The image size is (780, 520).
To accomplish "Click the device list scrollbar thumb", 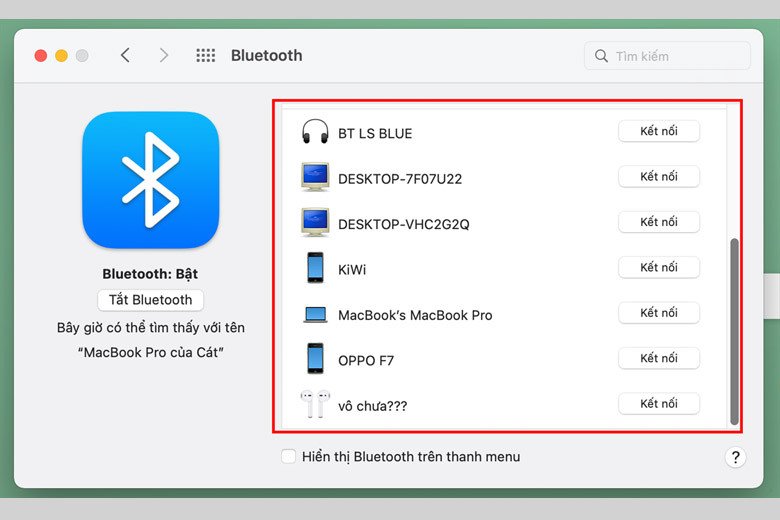I will pos(734,331).
